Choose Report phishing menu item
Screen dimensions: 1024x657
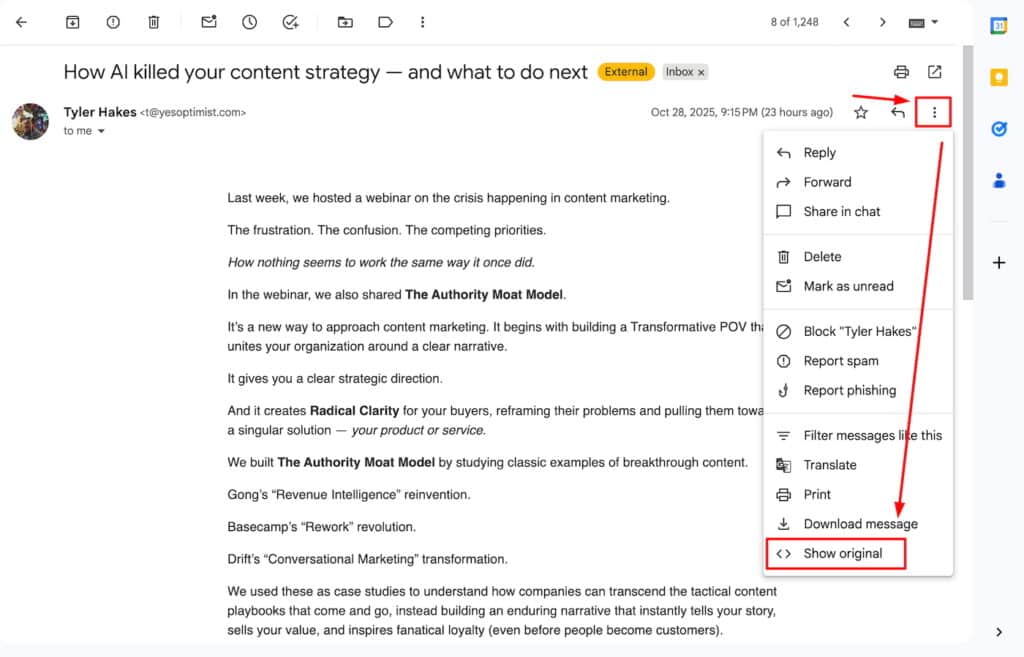857,391
